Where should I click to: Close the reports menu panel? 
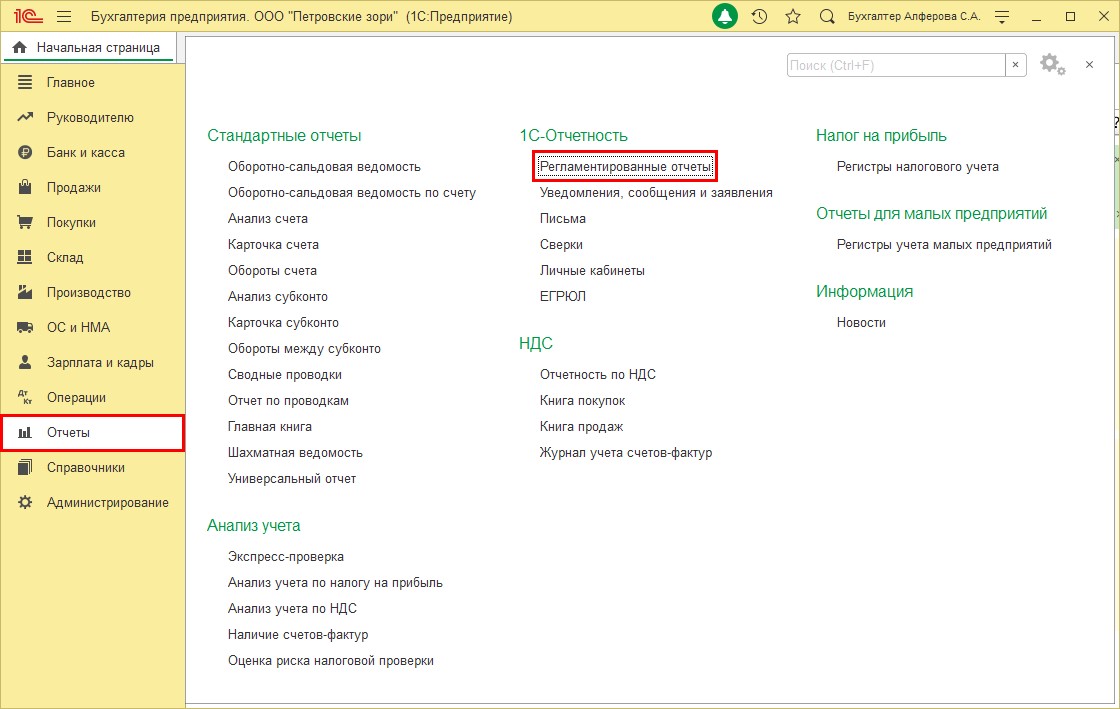(x=1089, y=64)
